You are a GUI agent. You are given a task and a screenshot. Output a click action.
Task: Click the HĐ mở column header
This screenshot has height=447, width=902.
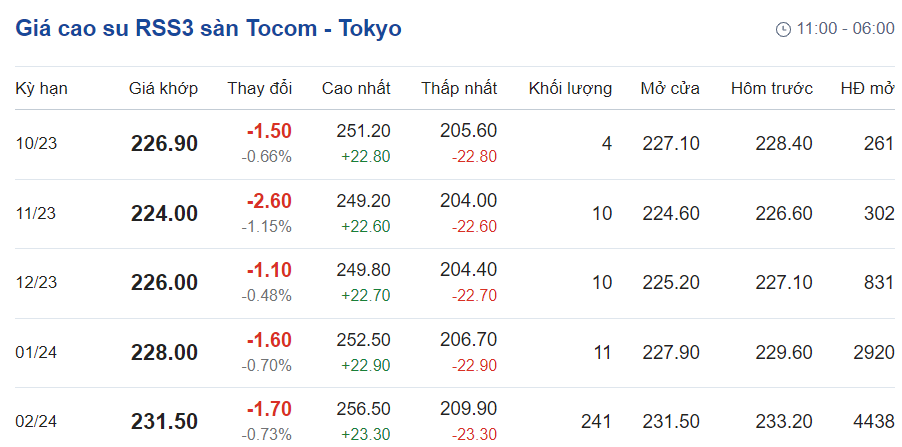[x=867, y=89]
